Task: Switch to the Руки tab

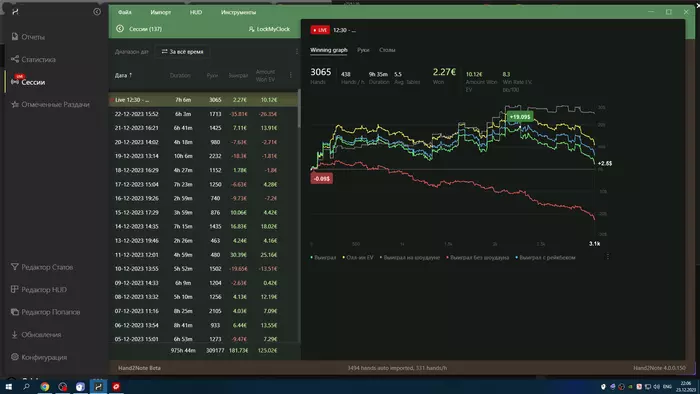Action: pyautogui.click(x=363, y=50)
